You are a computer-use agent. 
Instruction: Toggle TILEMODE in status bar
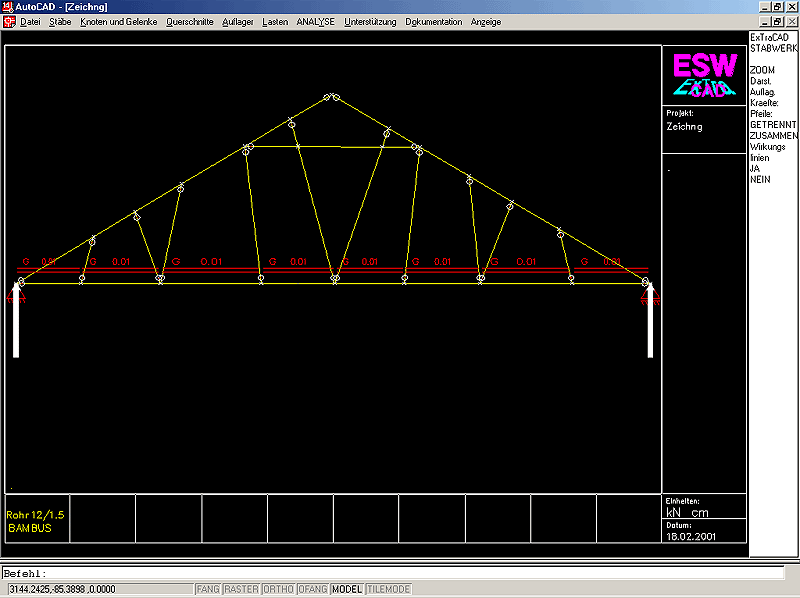click(x=389, y=589)
